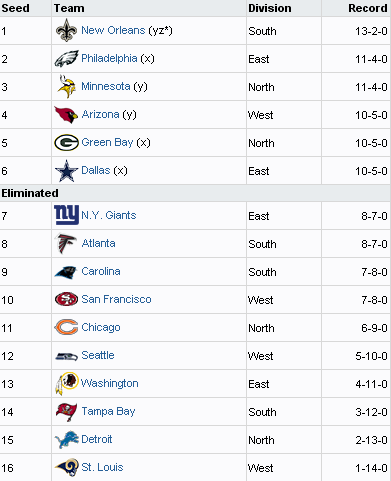391x481 pixels.
Task: Click the New Orleans Saints fleur-de-lis logo
Action: coord(66,30)
